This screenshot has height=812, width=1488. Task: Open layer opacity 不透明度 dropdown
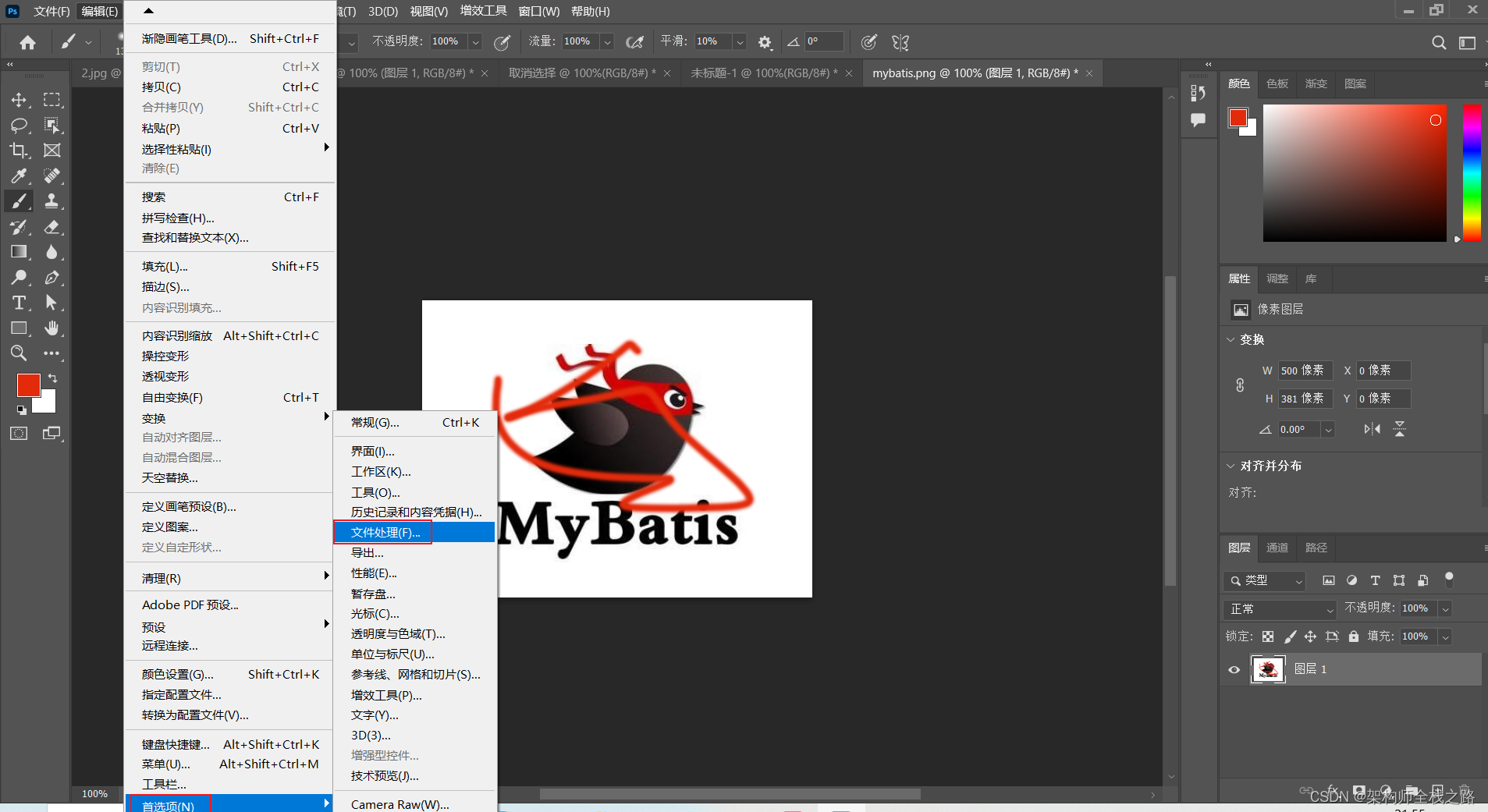point(1445,608)
